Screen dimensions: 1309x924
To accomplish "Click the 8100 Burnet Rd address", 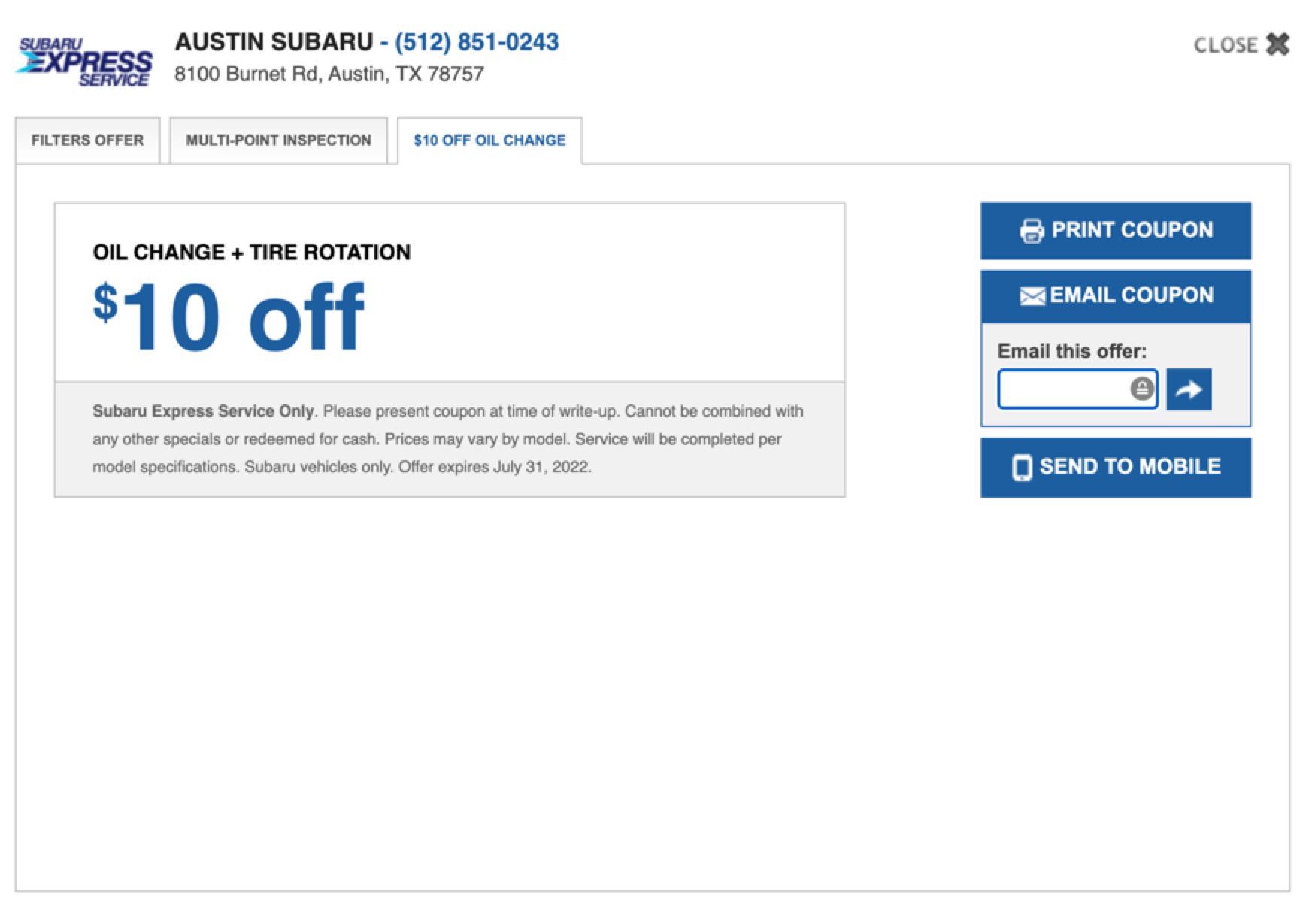I will [x=329, y=74].
